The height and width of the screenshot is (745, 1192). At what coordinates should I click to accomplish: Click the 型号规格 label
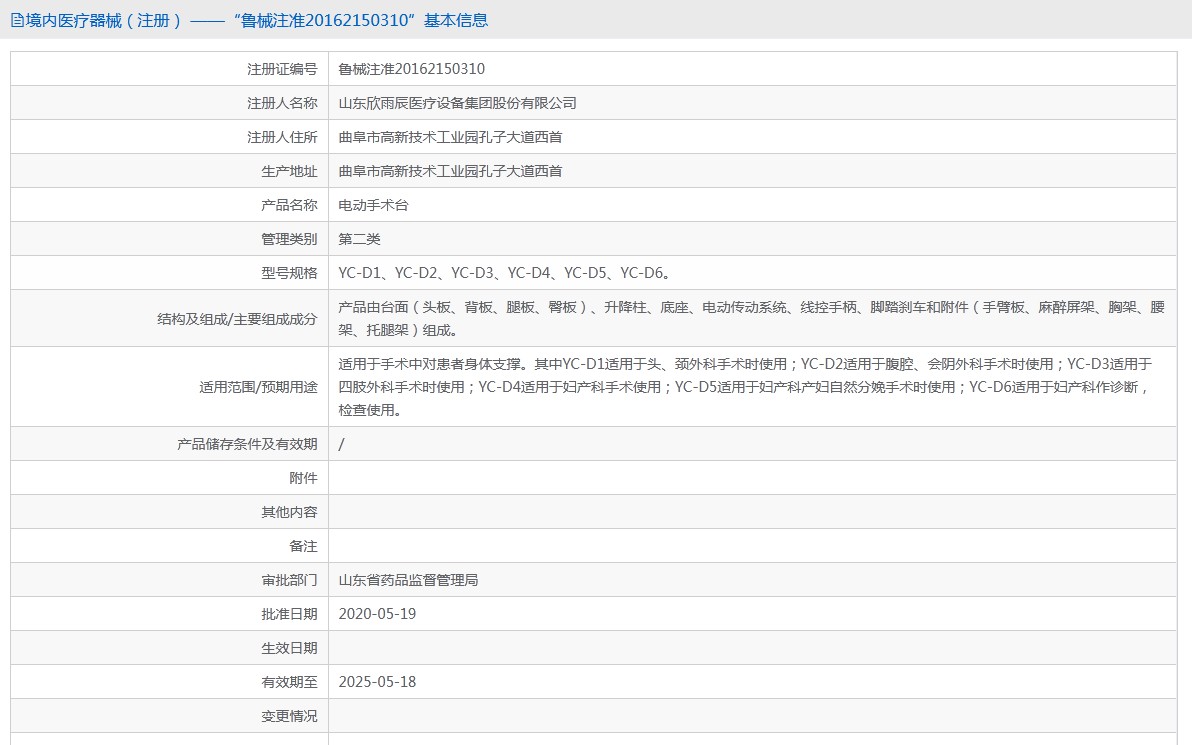coord(289,274)
